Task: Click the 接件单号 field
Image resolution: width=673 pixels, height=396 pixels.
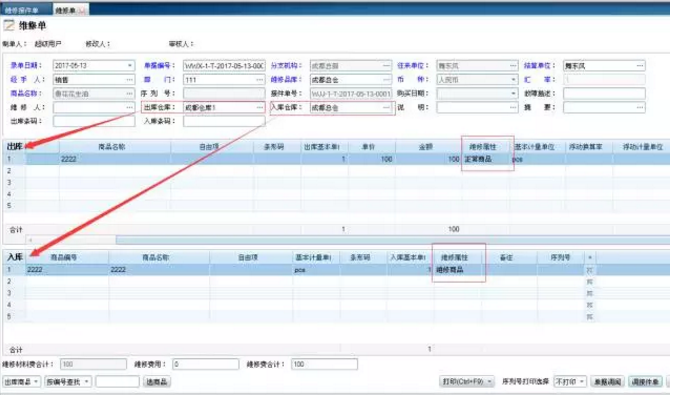Action: coord(351,94)
